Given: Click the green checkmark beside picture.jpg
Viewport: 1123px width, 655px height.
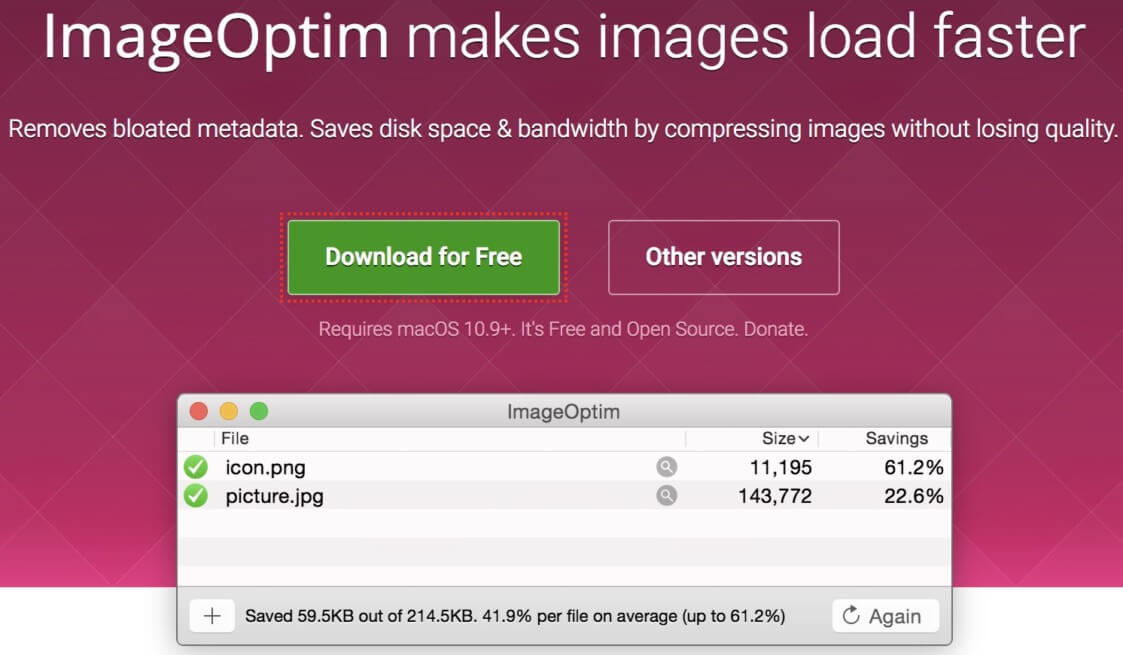Looking at the screenshot, I should pos(196,495).
